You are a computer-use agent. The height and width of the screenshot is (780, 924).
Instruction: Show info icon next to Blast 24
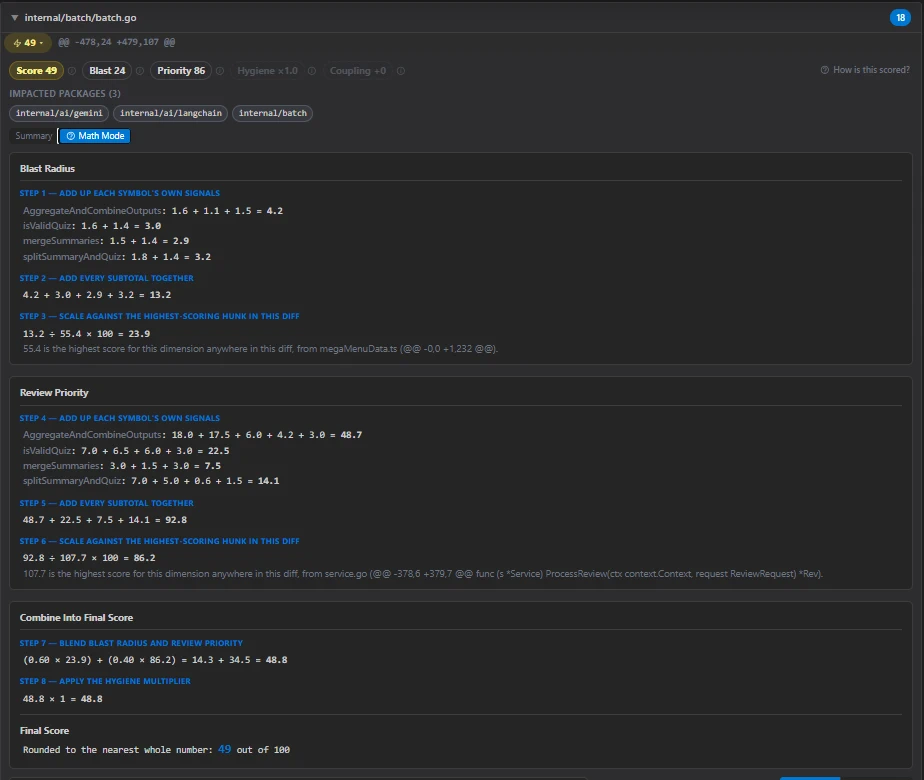tap(140, 71)
